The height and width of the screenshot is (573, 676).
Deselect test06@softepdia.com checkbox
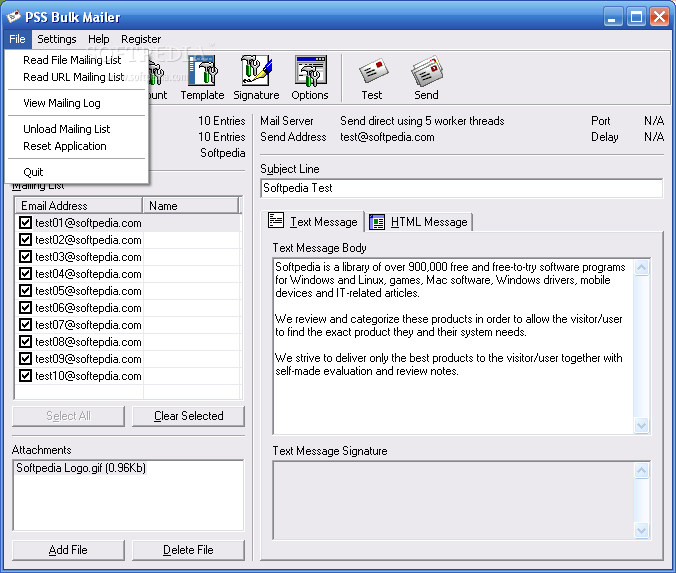point(25,308)
